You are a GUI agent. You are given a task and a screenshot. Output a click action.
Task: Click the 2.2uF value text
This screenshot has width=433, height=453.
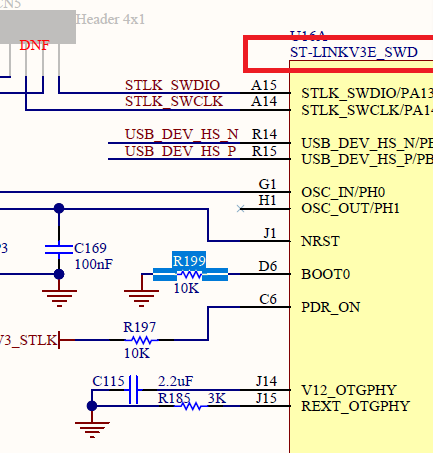(x=176, y=381)
